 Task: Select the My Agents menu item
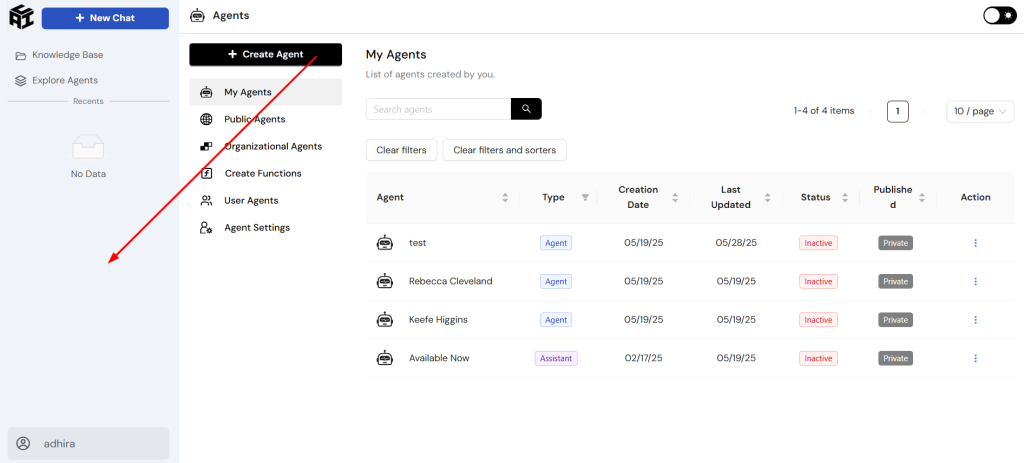pos(266,92)
